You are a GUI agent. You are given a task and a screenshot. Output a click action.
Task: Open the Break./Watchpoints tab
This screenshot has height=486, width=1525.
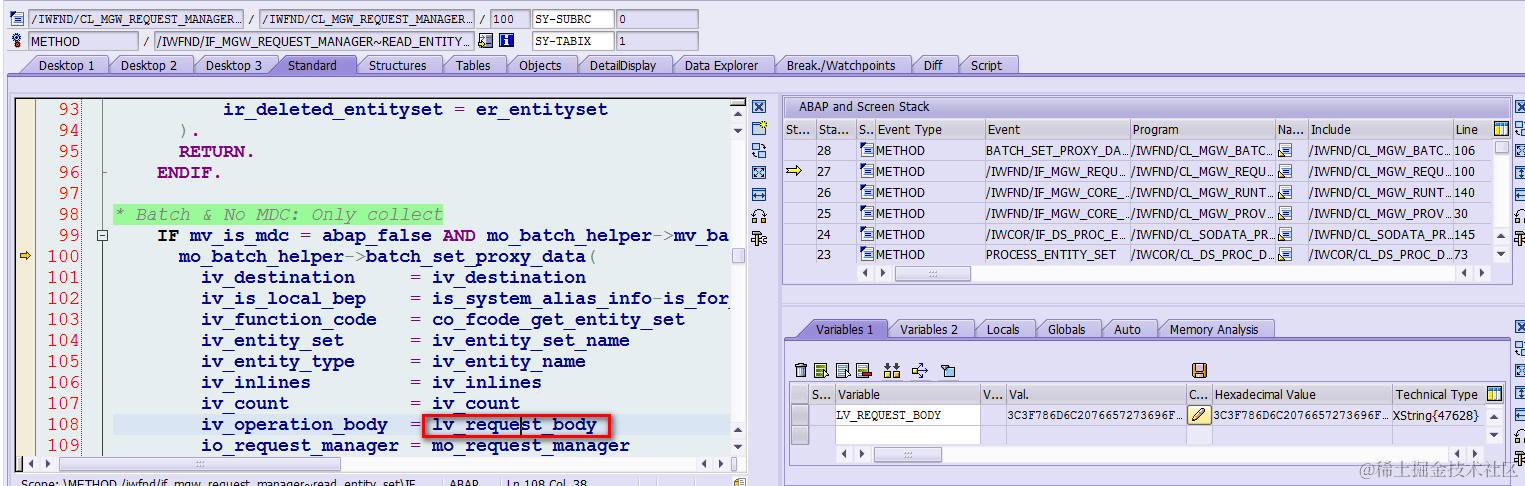tap(840, 65)
